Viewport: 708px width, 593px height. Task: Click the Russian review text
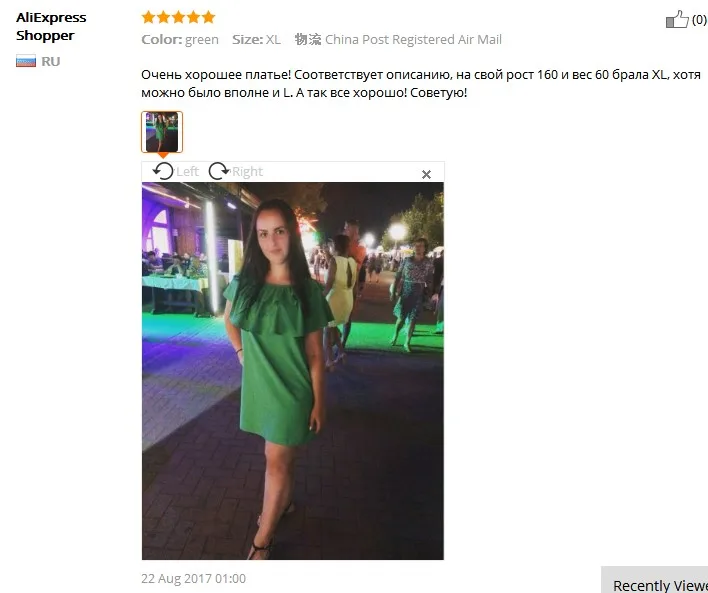coord(421,84)
